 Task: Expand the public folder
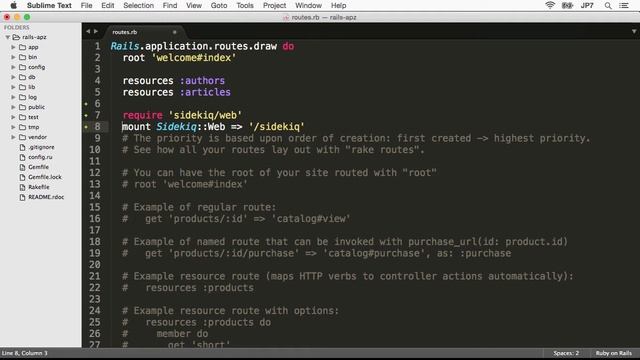coord(13,107)
